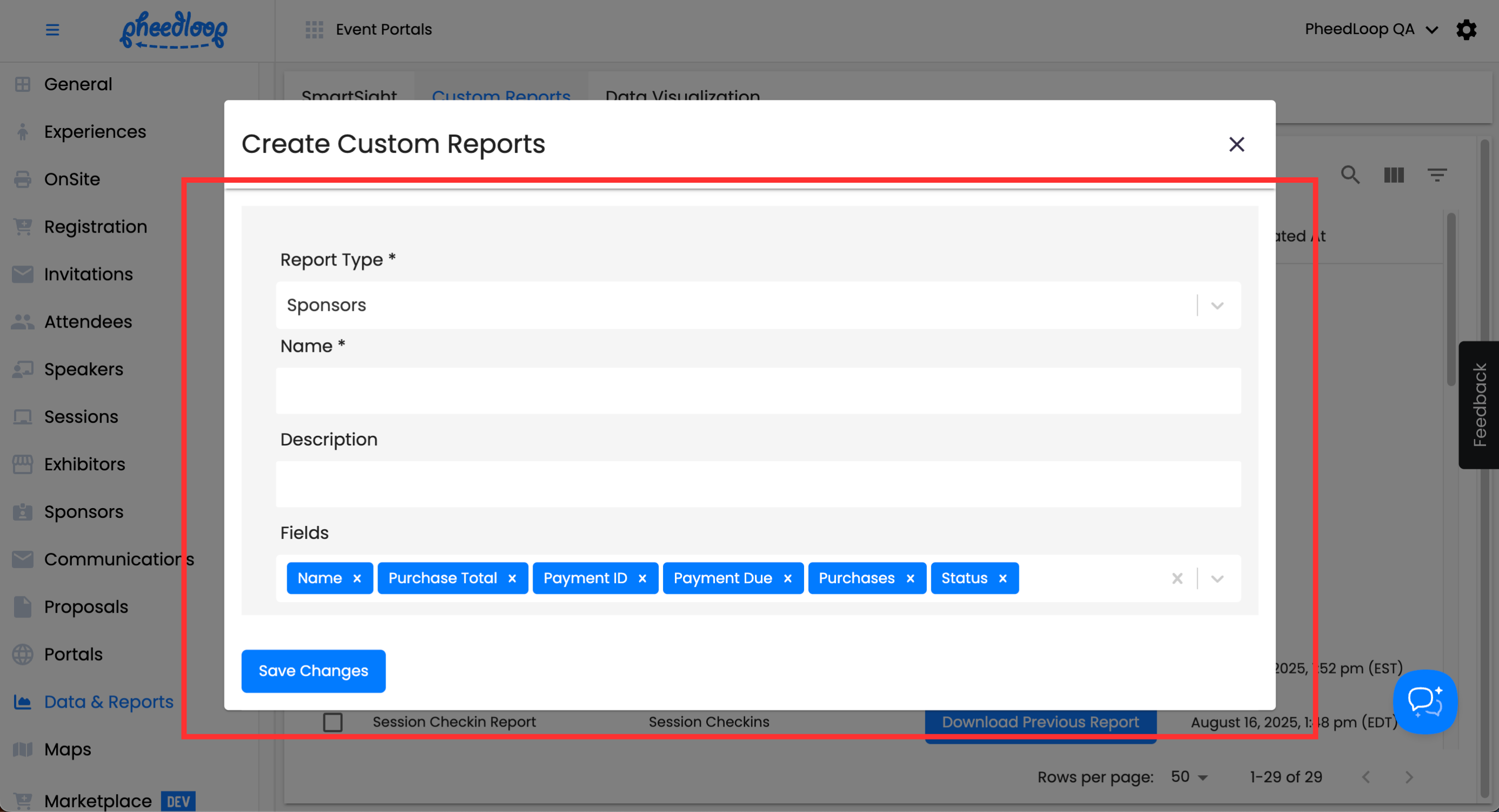Tick the Session Checkin Report checkbox
The image size is (1499, 812).
[333, 722]
